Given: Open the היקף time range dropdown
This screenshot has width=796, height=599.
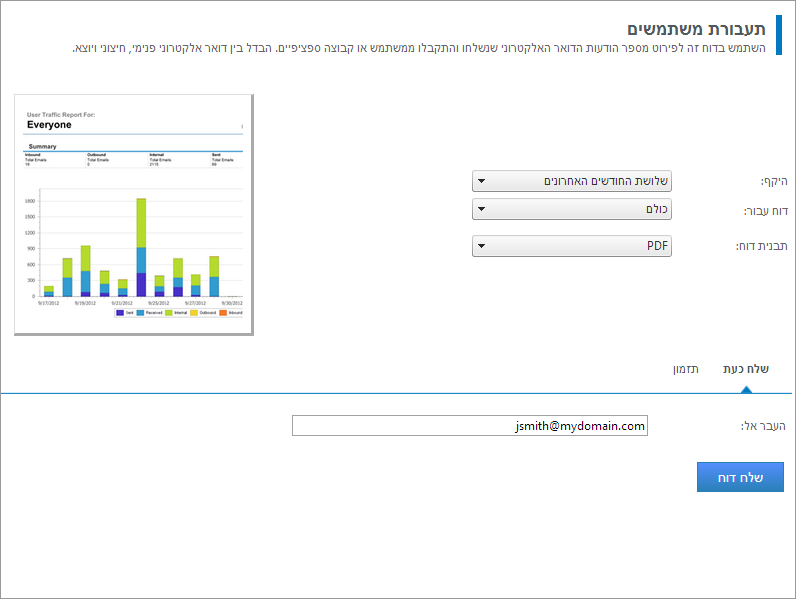Looking at the screenshot, I should (x=571, y=181).
